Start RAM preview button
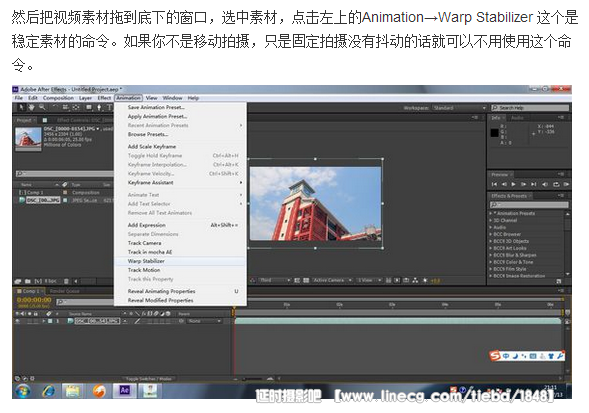Screen dimensions: 589x413 pos(566,184)
